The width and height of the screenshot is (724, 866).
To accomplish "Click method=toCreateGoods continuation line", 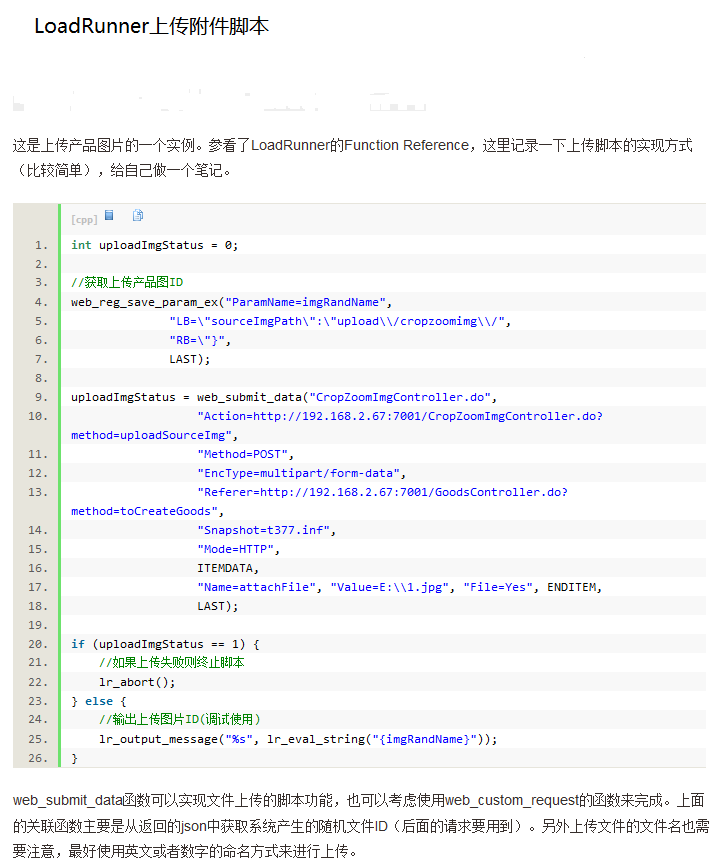I will tap(147, 511).
